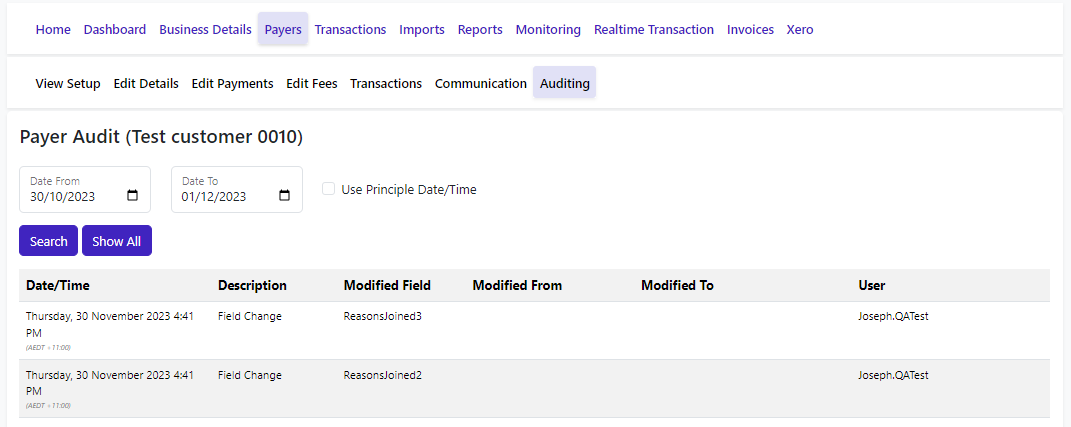Click the Date/Time column header
Viewport: 1071px width, 427px height.
pos(58,286)
